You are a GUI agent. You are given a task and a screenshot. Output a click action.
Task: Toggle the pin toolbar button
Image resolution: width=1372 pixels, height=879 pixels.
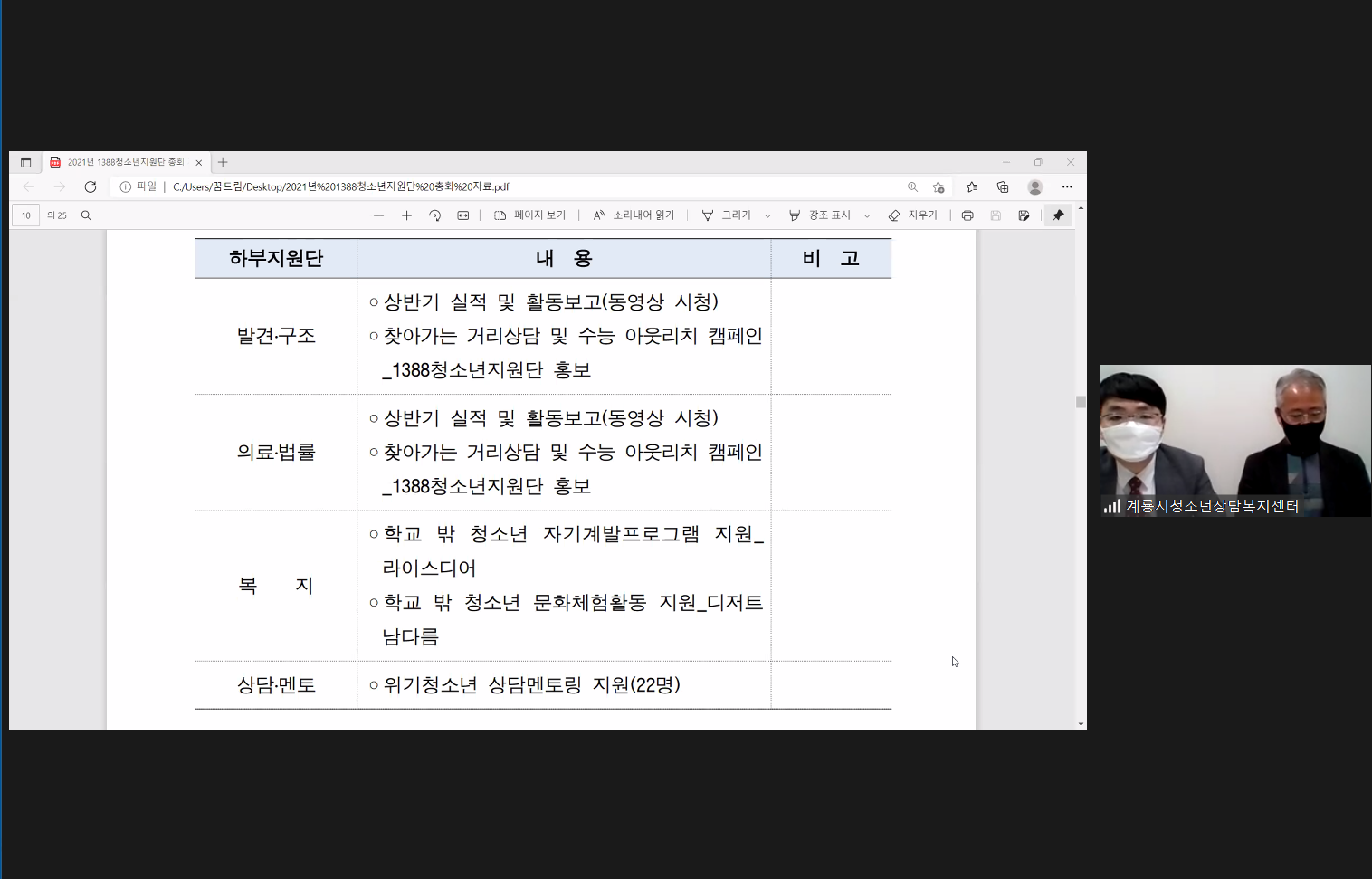(x=1058, y=215)
